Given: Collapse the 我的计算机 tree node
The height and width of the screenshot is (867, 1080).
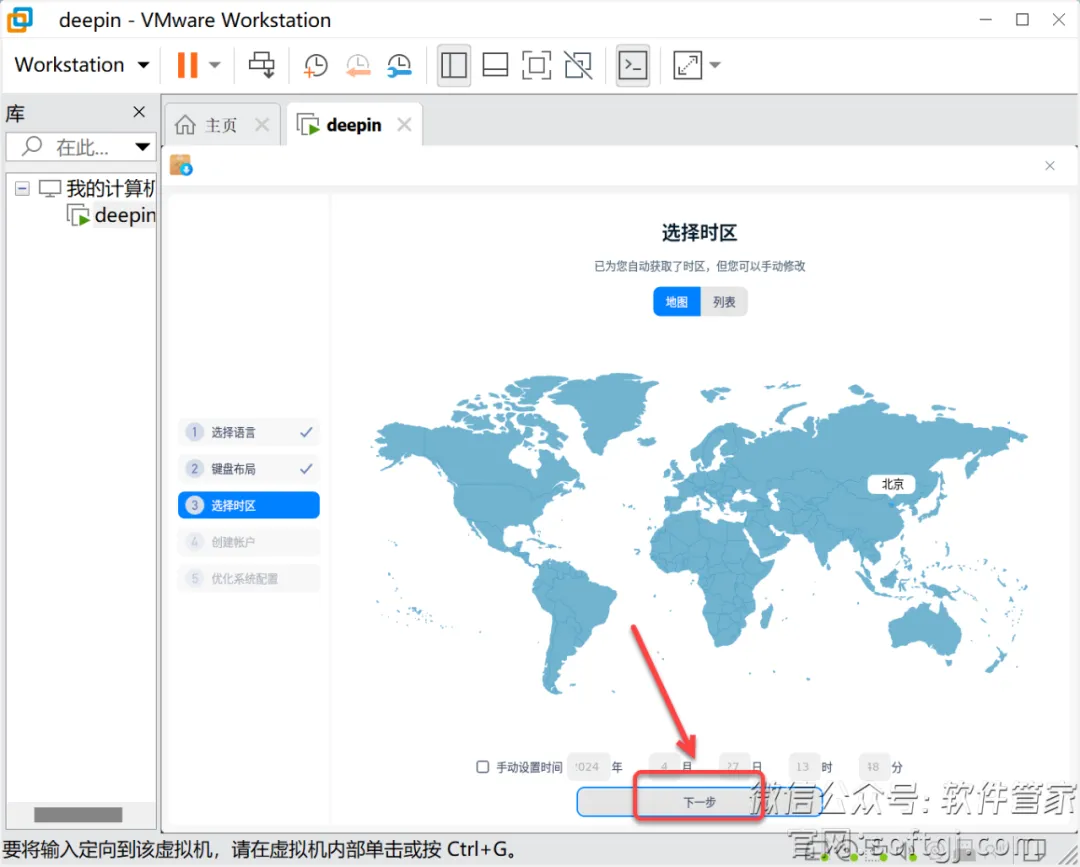Looking at the screenshot, I should (x=22, y=188).
